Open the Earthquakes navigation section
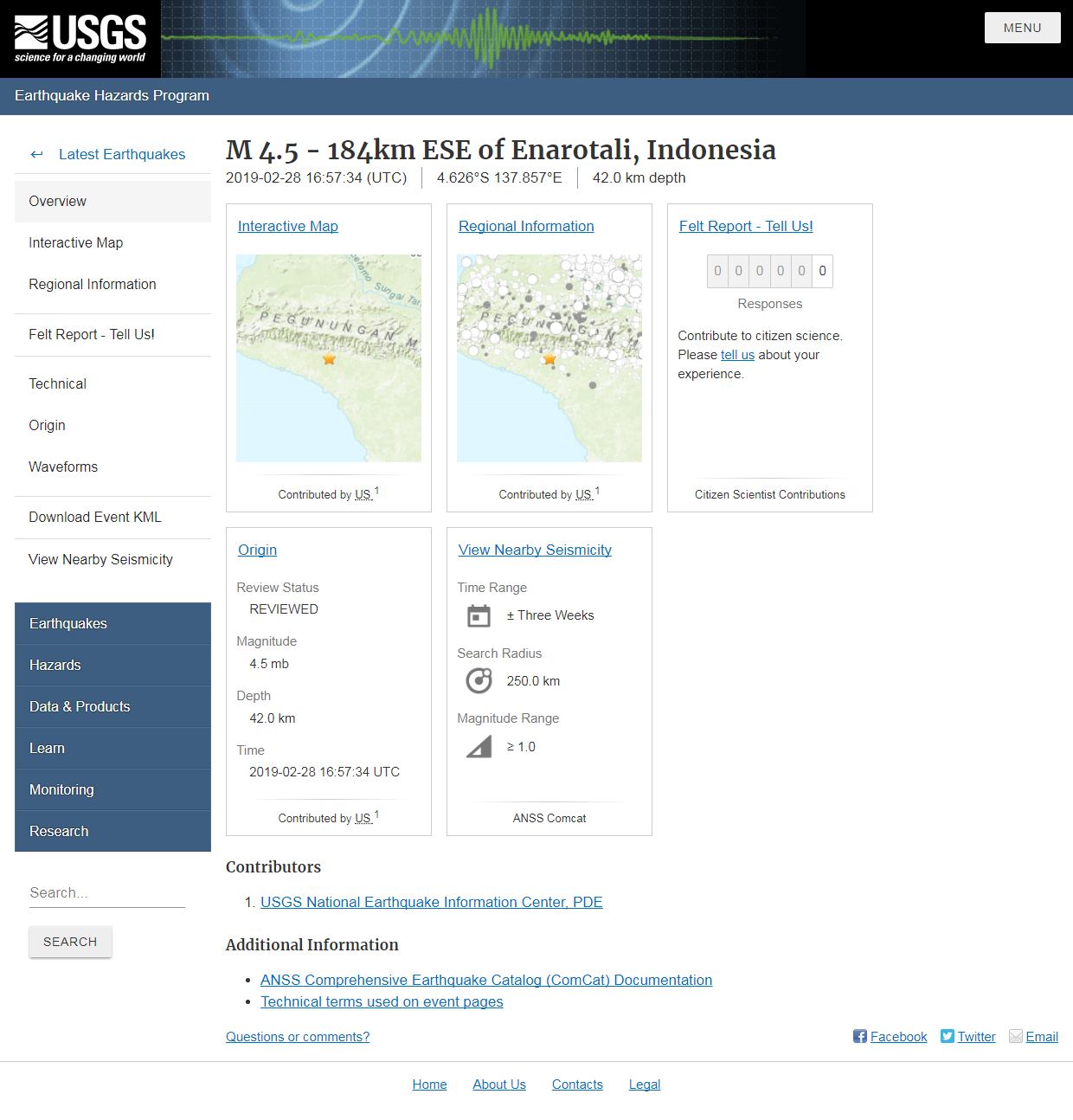This screenshot has height=1120, width=1073. tap(112, 623)
